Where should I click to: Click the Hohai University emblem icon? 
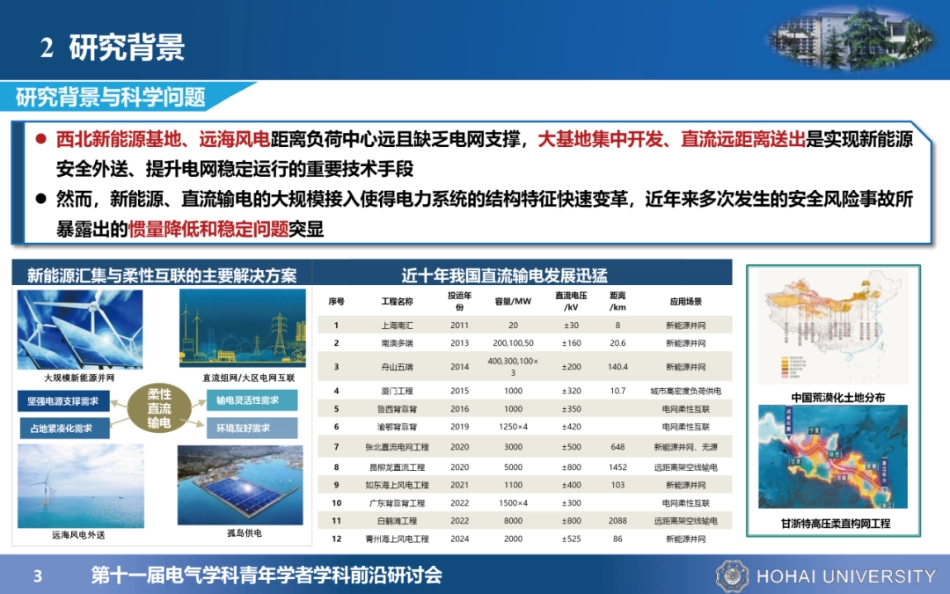click(x=735, y=575)
